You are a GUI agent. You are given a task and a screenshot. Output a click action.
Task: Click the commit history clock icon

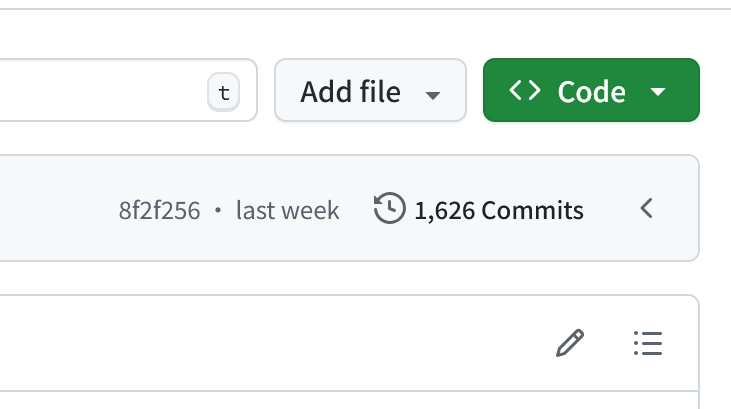point(390,208)
